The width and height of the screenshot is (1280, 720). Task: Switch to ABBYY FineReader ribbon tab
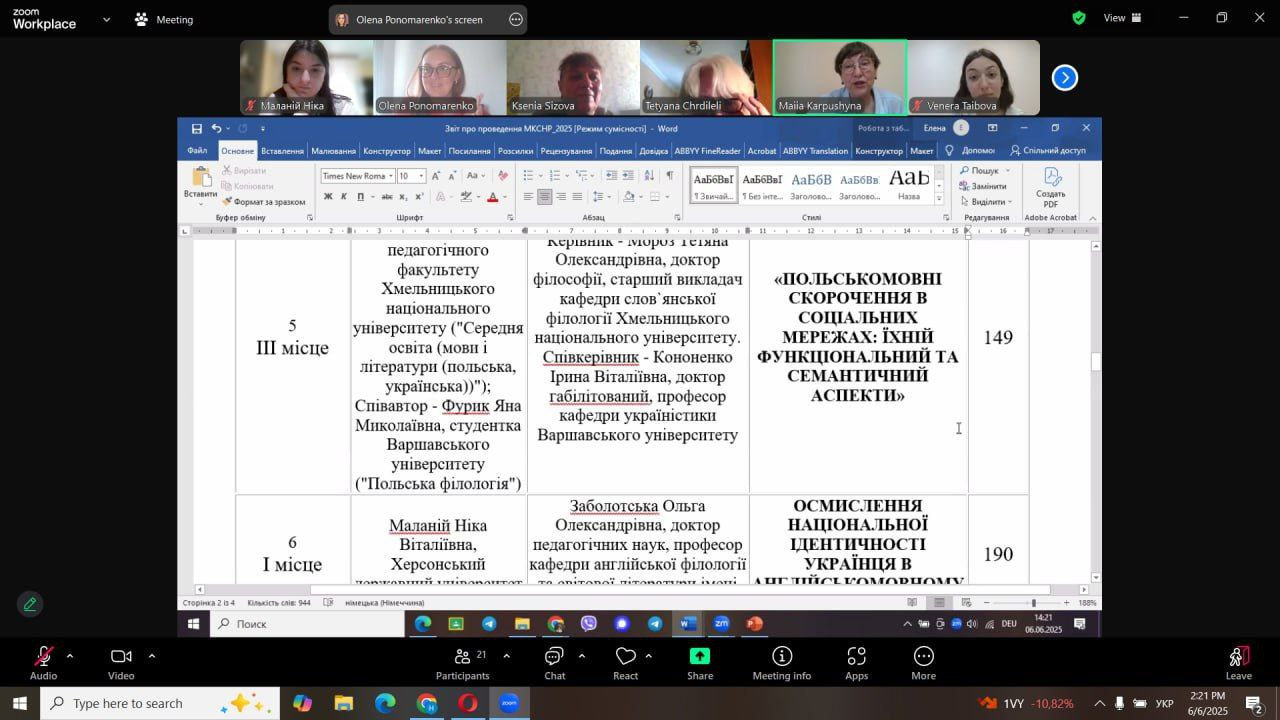pyautogui.click(x=707, y=151)
